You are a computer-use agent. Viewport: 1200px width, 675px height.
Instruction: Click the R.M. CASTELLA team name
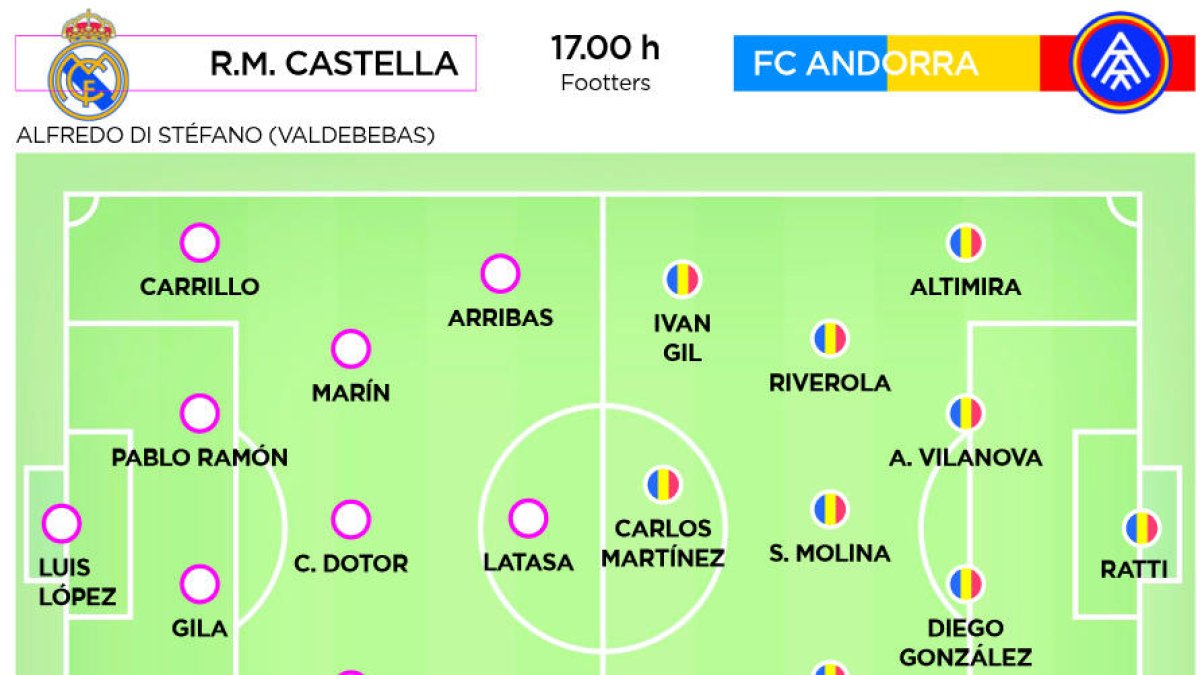tap(334, 64)
